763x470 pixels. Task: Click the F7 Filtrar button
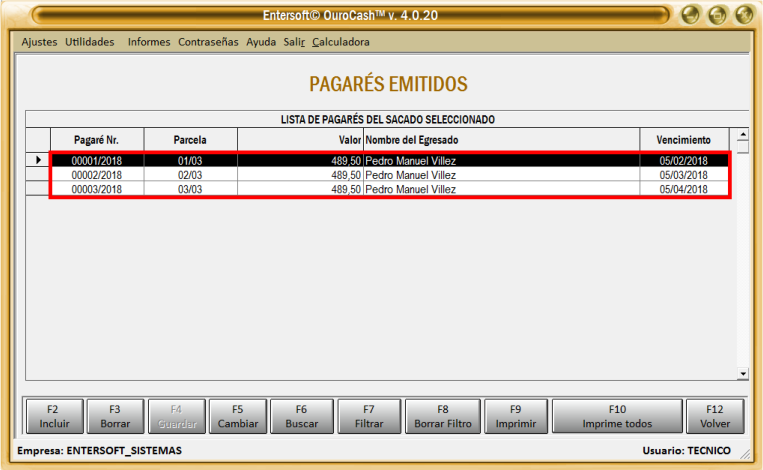(x=369, y=416)
